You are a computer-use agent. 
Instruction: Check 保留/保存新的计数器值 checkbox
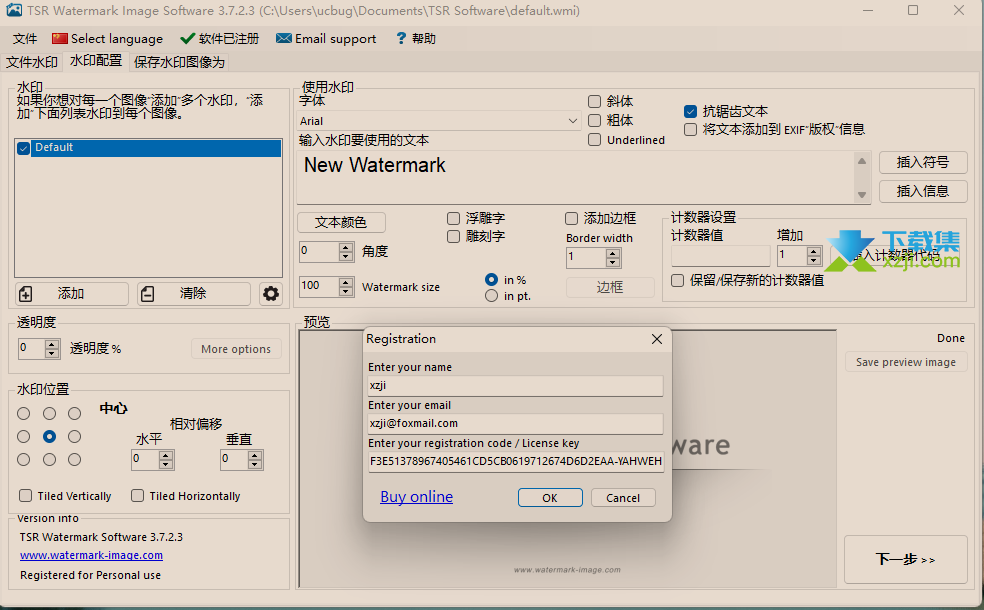[x=677, y=281]
